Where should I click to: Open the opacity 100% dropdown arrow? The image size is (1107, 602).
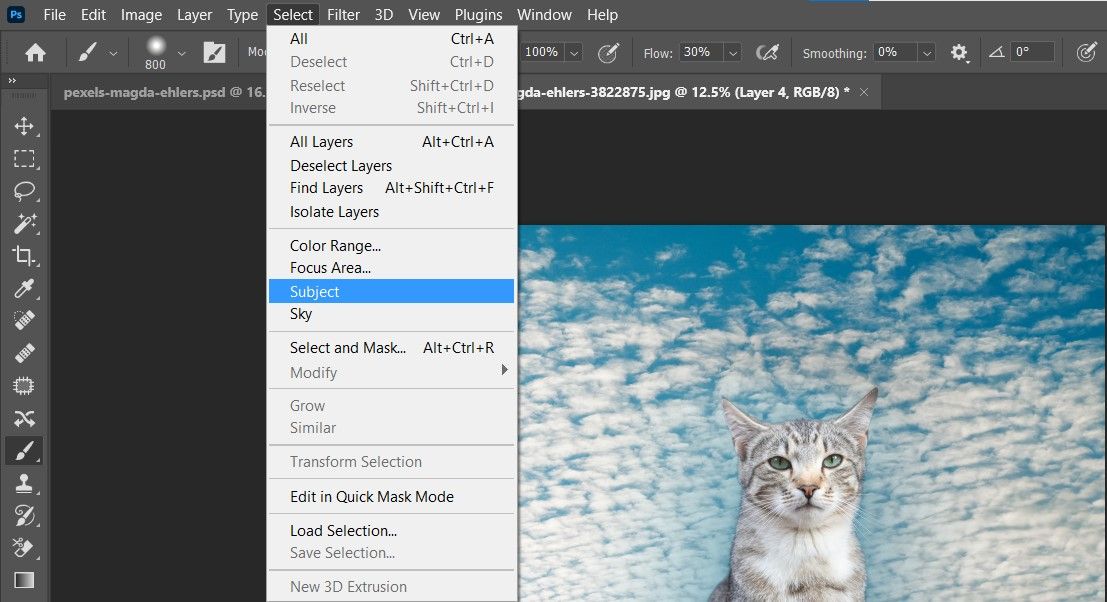pyautogui.click(x=574, y=53)
